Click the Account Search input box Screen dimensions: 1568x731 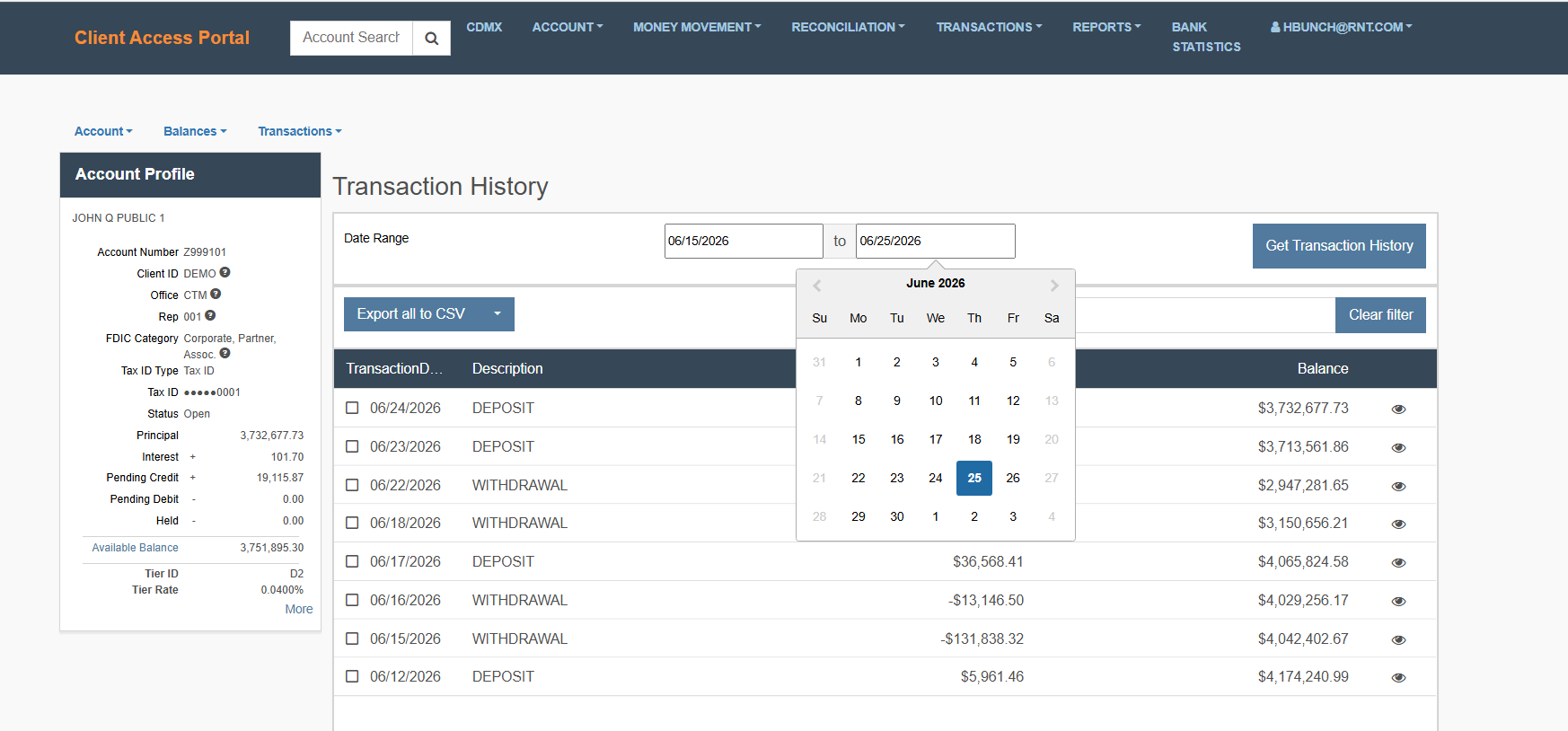point(351,38)
